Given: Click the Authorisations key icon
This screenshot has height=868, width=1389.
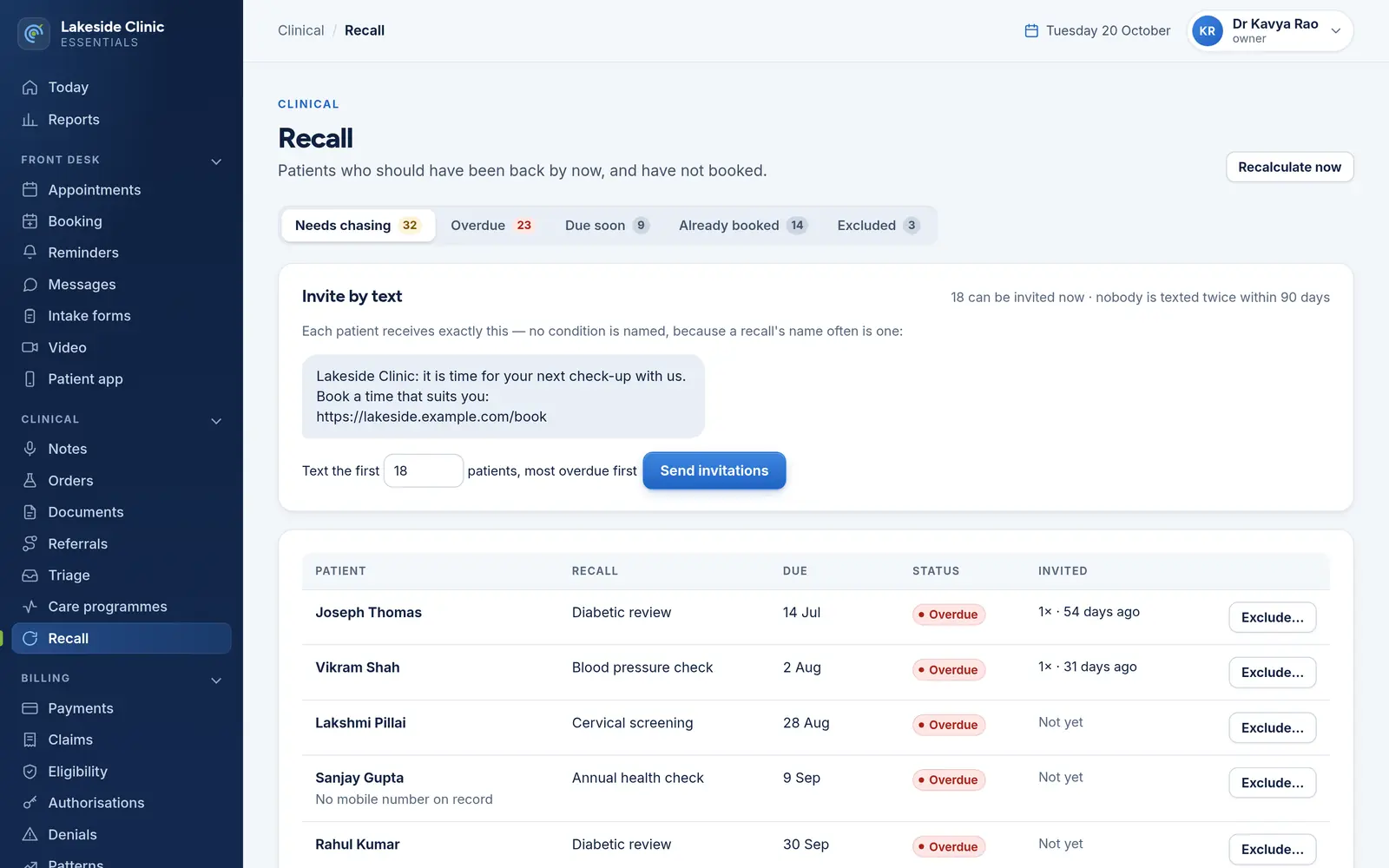Looking at the screenshot, I should 30,803.
